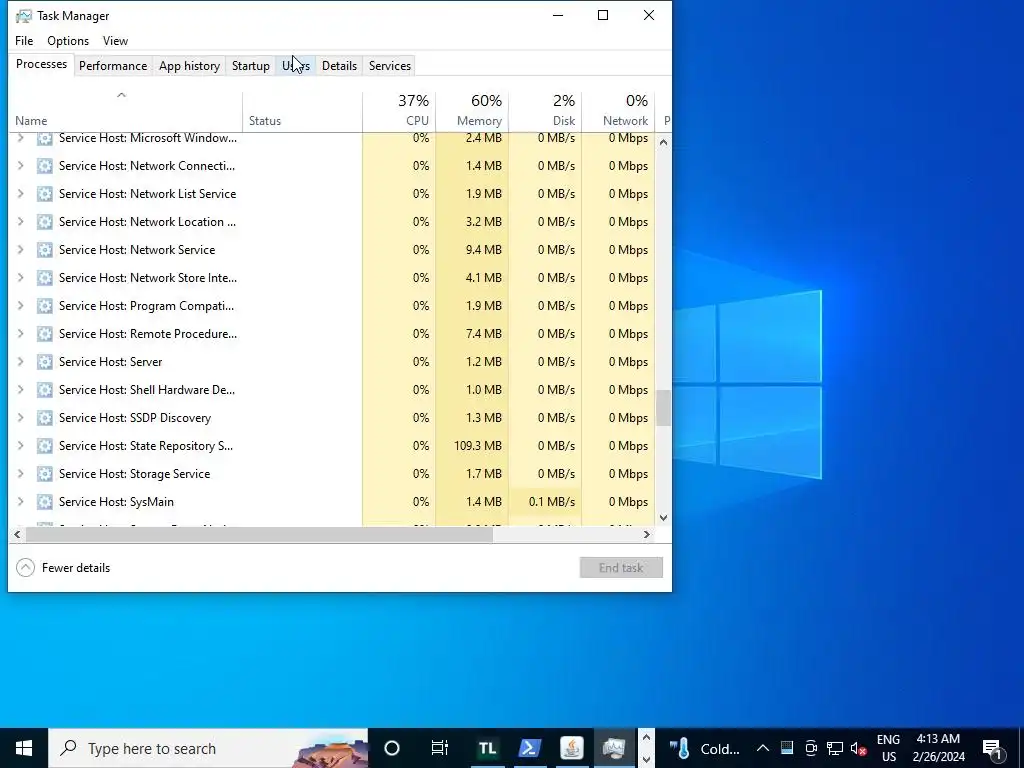Click the horizontal scrollbar thumb
This screenshot has width=1024, height=768.
coord(259,535)
